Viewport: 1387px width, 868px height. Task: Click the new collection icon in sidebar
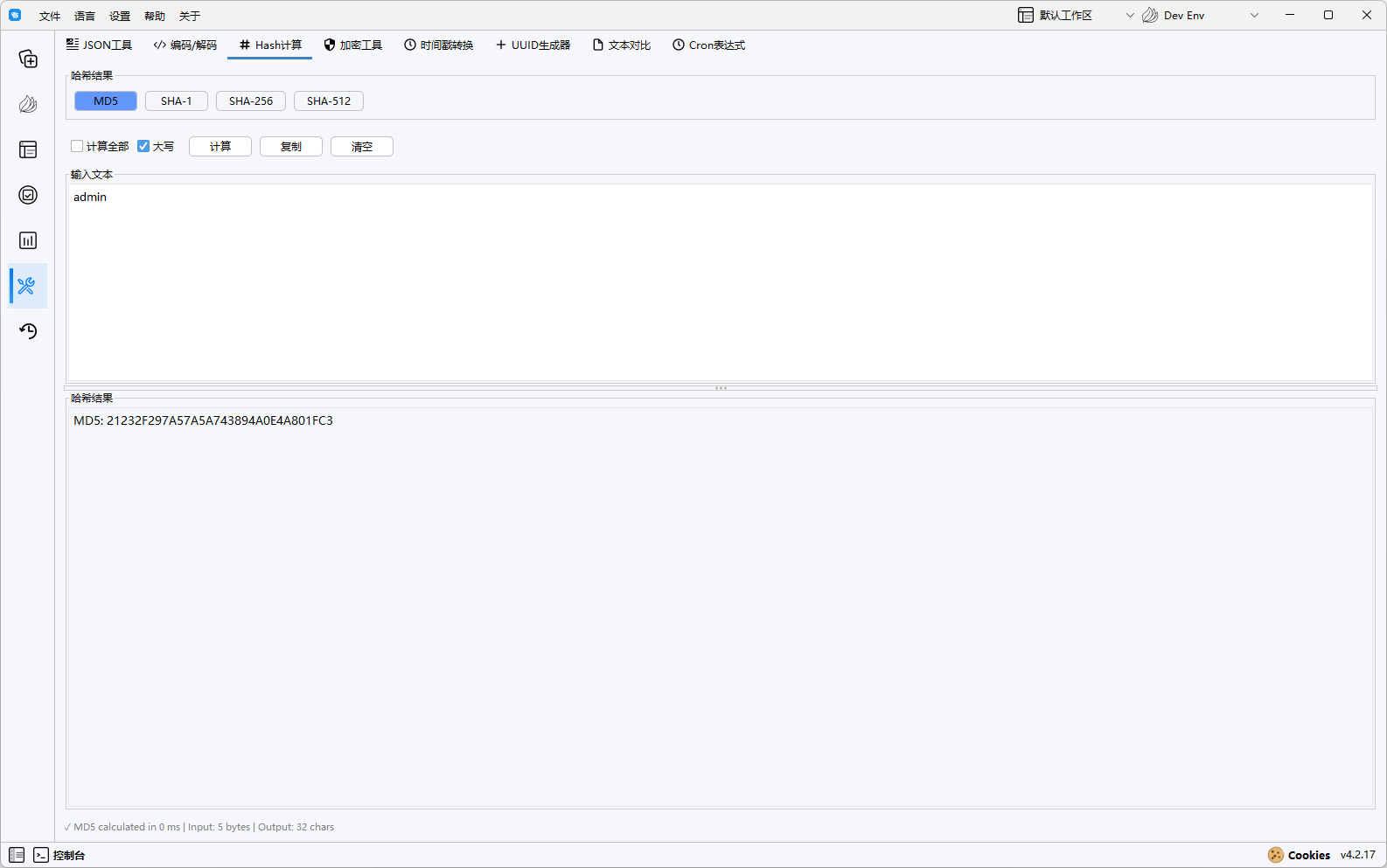(x=28, y=59)
